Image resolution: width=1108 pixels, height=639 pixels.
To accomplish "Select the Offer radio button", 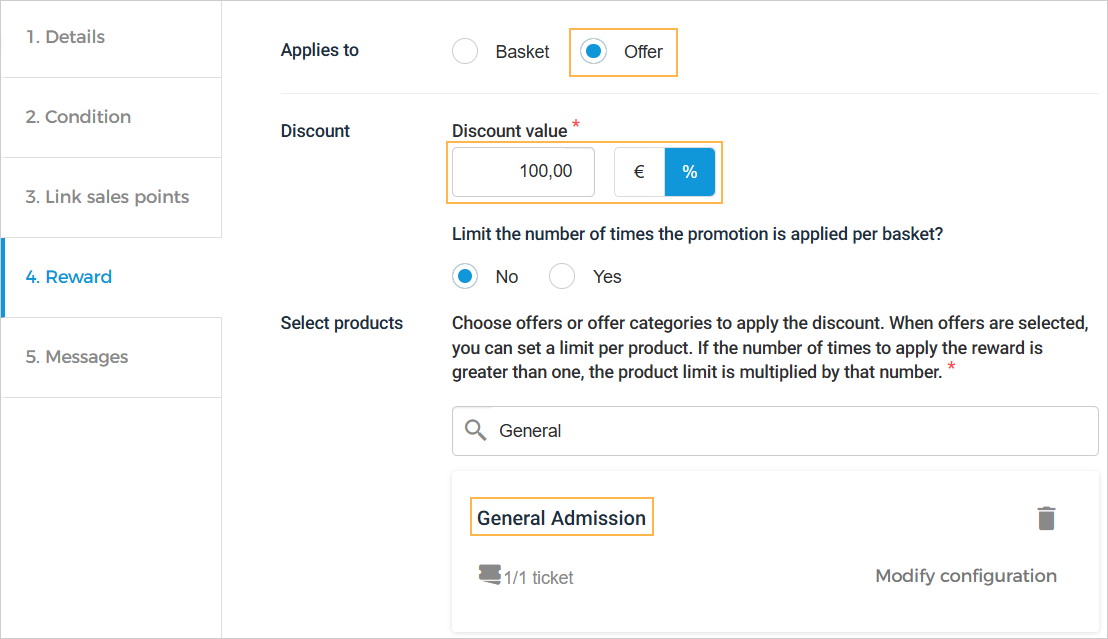I will click(x=594, y=51).
